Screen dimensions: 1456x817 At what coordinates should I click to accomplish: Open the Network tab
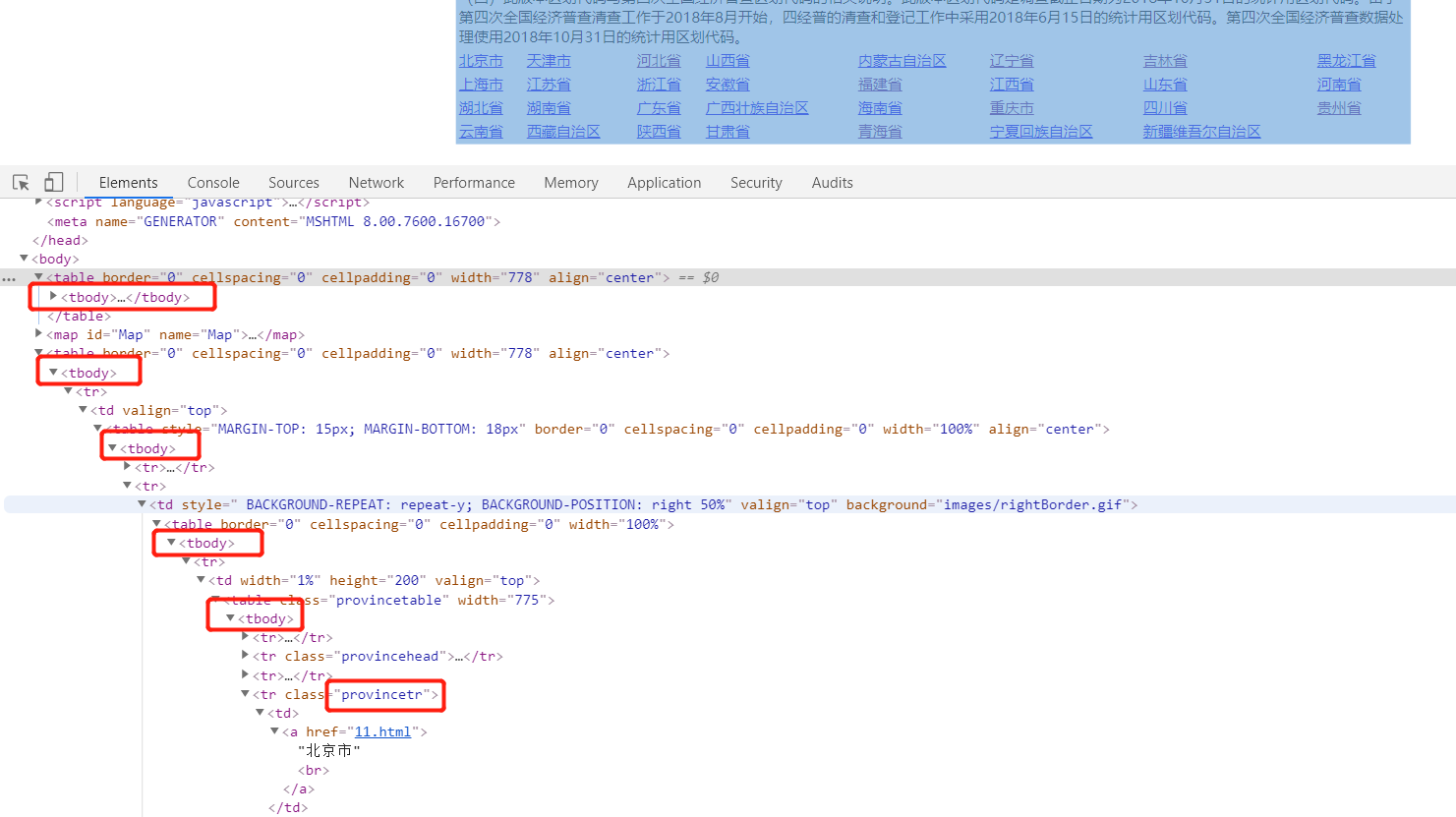pyautogui.click(x=377, y=183)
